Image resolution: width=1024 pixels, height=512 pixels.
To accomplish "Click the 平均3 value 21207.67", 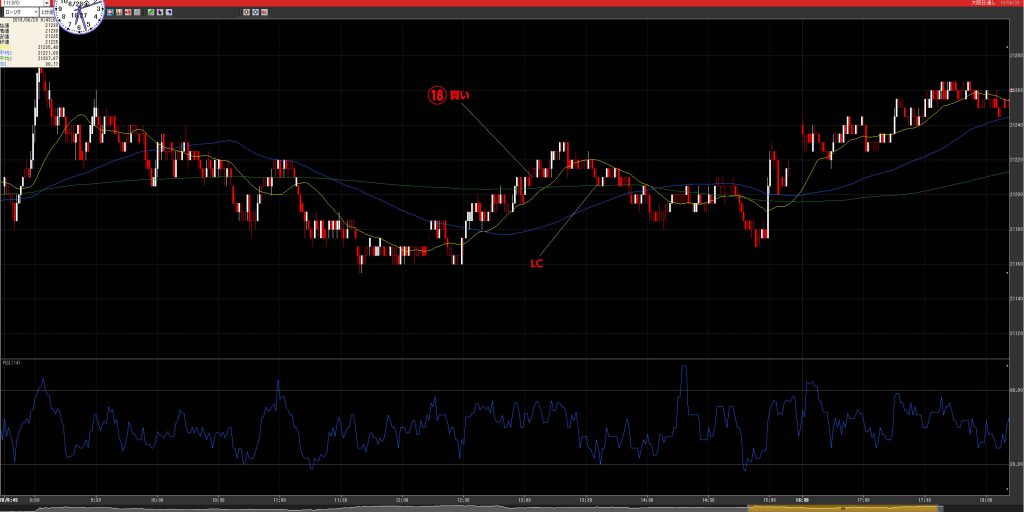I will point(48,58).
